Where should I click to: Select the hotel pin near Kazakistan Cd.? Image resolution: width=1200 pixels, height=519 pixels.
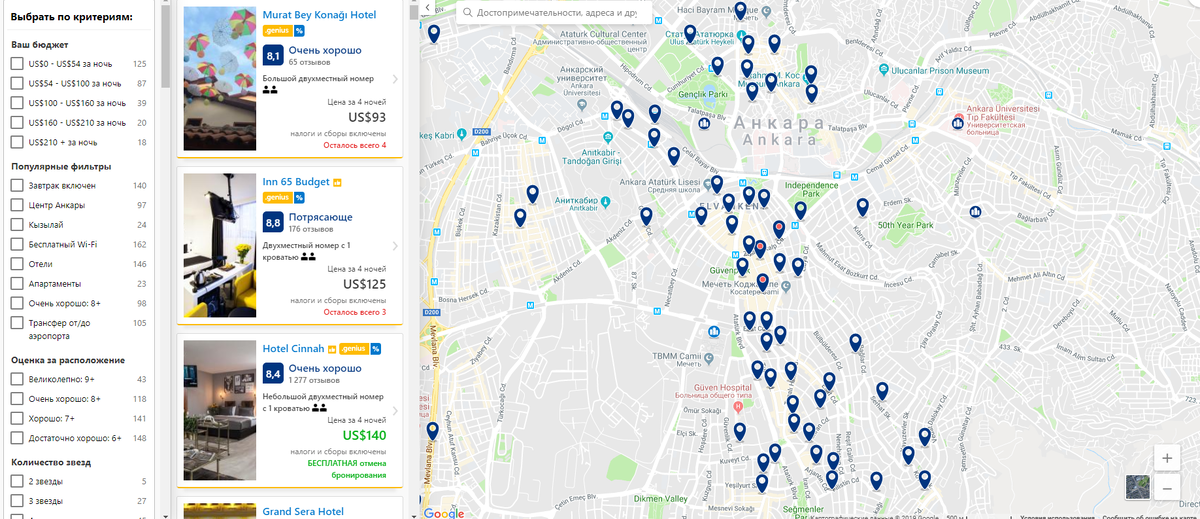click(520, 217)
